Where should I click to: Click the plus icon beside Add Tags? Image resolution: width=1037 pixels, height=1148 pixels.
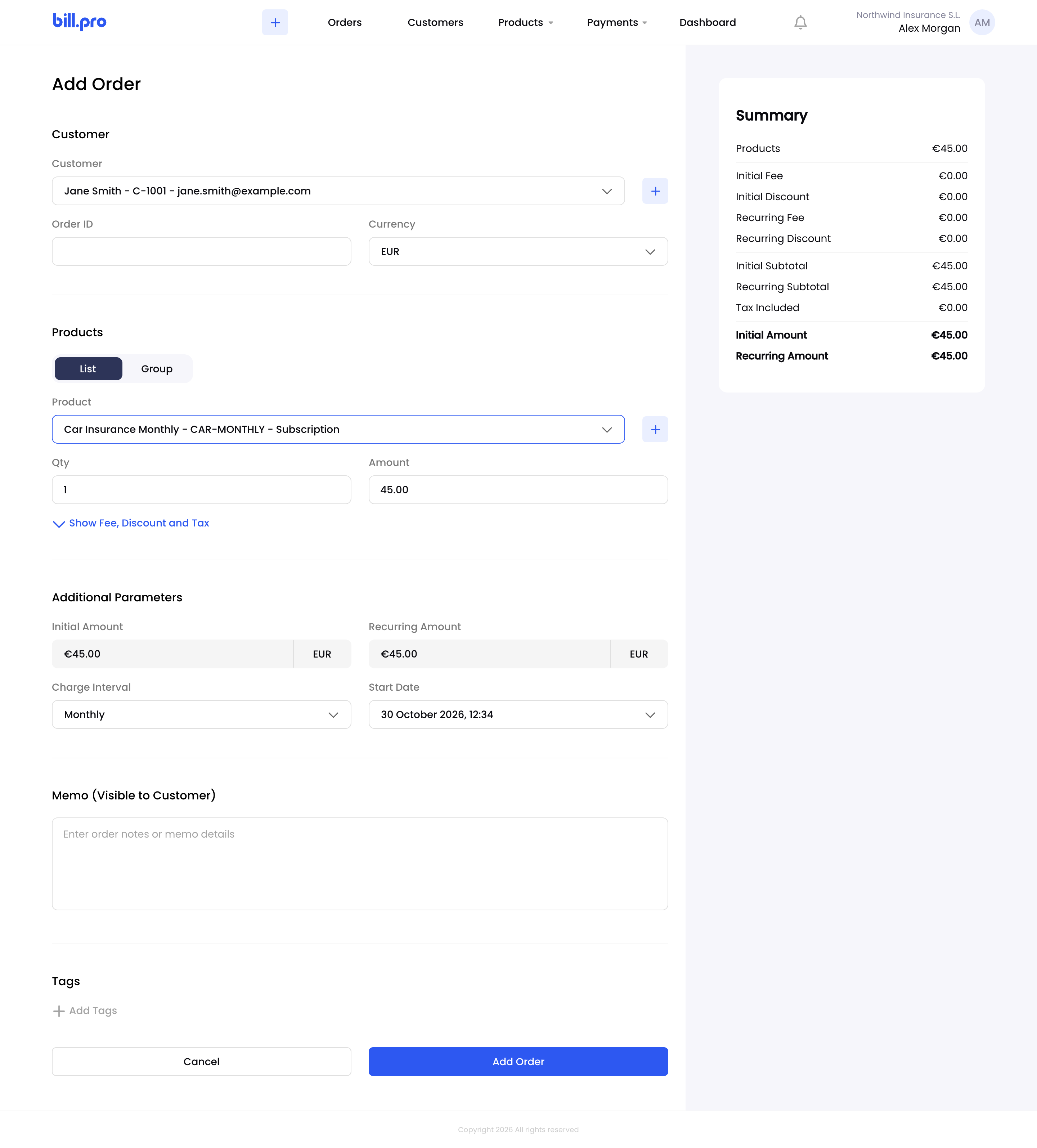[58, 1011]
